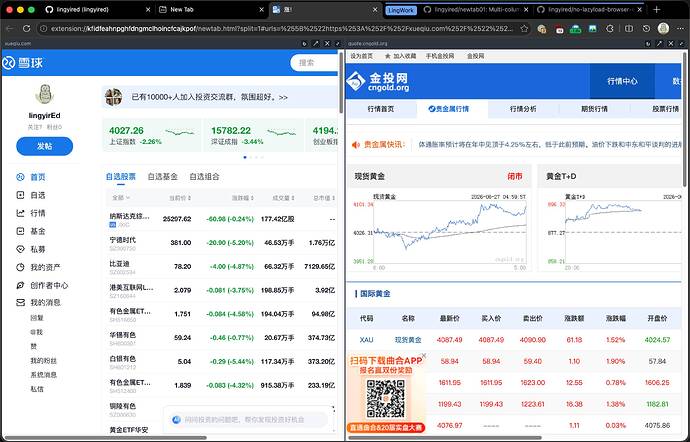The height and width of the screenshot is (442, 690).
Task: Open the 深证成指 15782.22 index card
Action: tap(253, 136)
